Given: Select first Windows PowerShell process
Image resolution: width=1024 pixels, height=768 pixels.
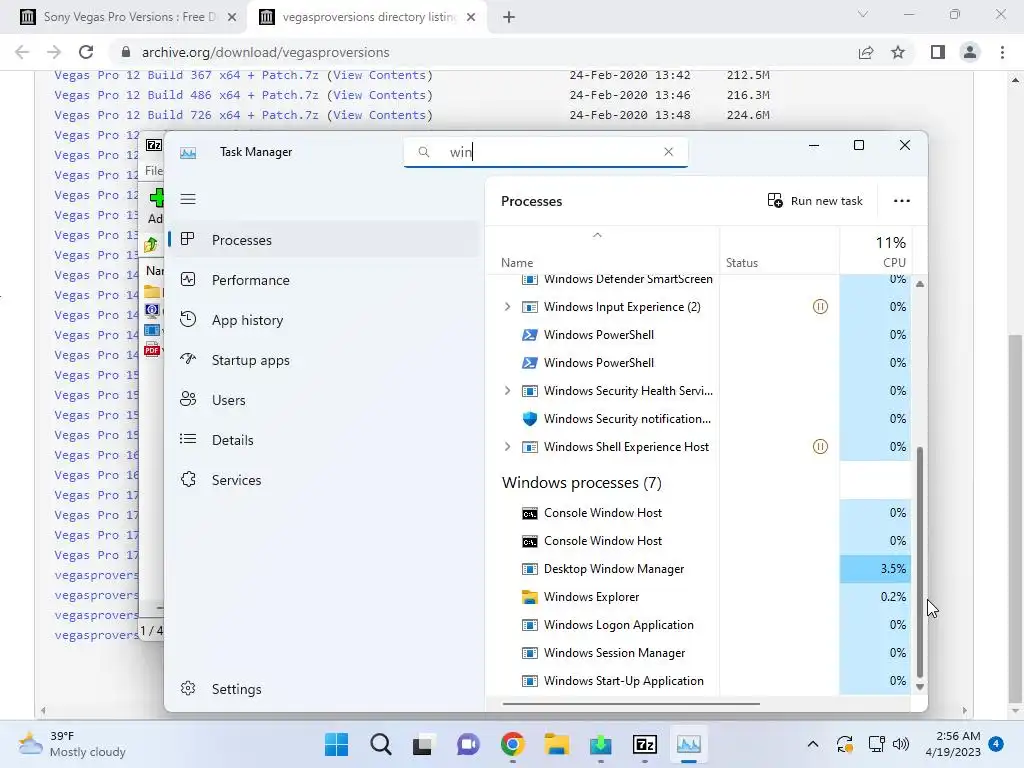Looking at the screenshot, I should click(x=599, y=335).
